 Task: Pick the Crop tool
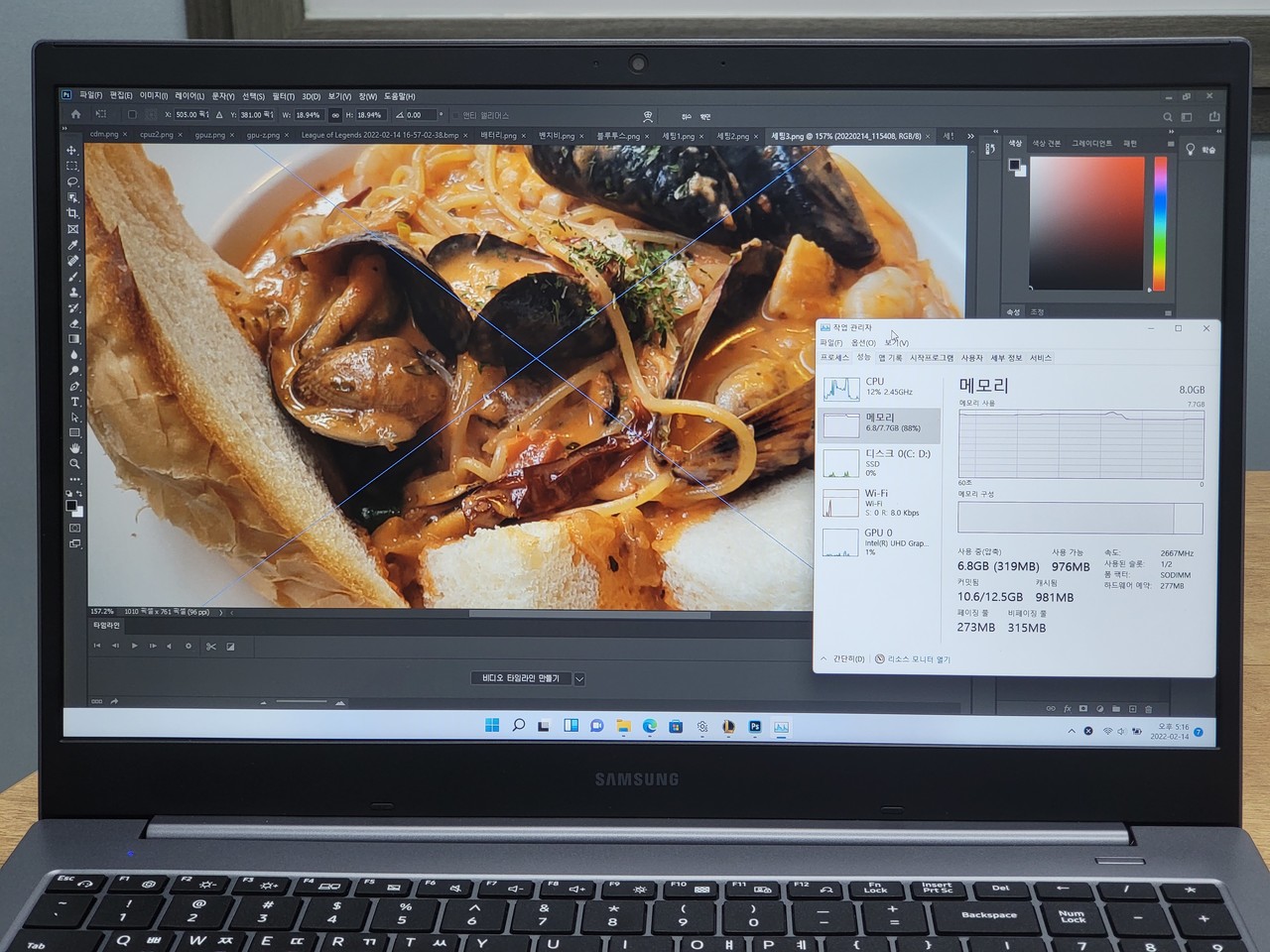(72, 213)
